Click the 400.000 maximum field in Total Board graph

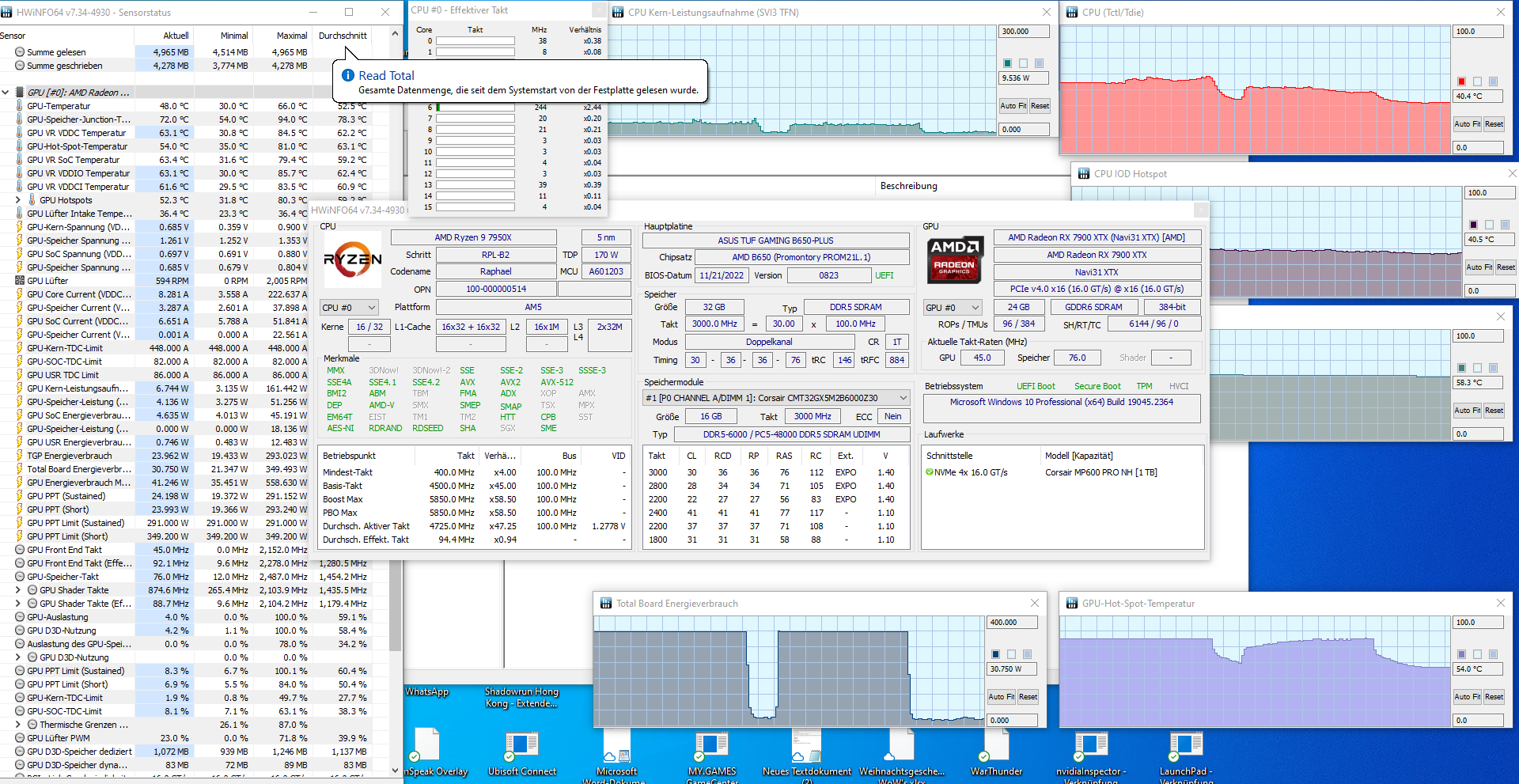[1012, 623]
